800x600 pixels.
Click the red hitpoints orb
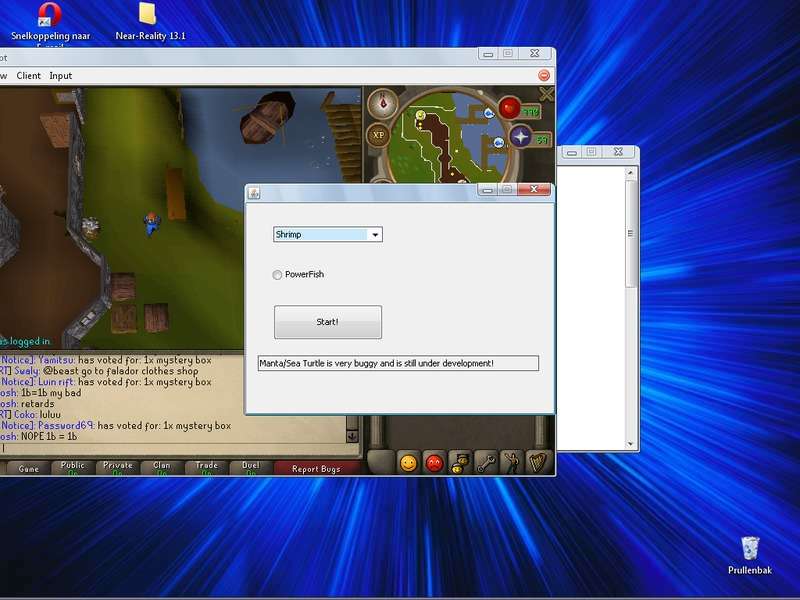pos(509,108)
